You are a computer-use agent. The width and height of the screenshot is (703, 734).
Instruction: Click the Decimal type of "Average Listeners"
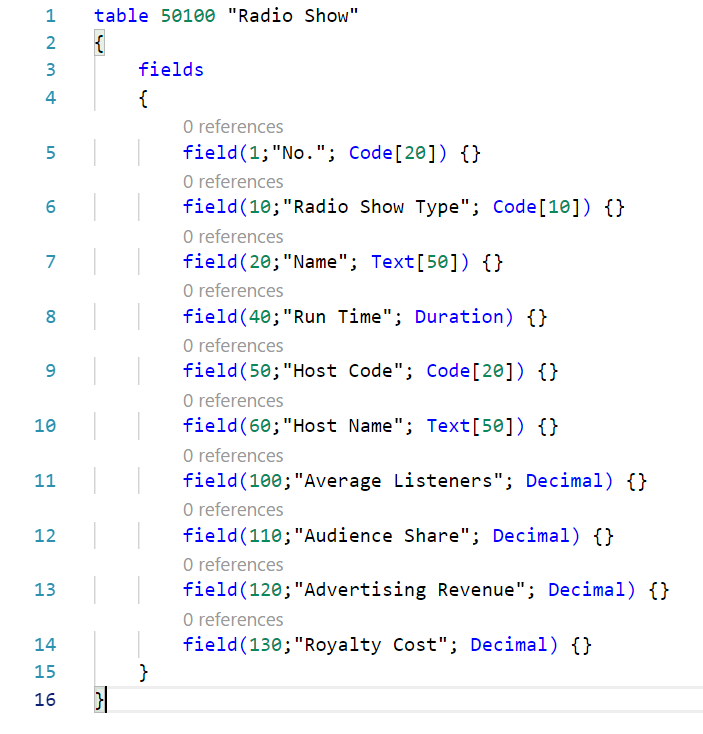(x=564, y=481)
